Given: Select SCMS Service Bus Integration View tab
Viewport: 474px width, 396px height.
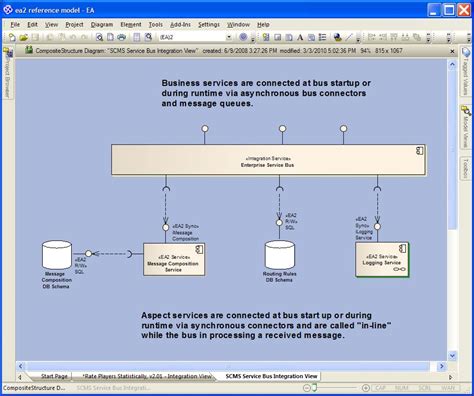Looking at the screenshot, I should pyautogui.click(x=271, y=376).
